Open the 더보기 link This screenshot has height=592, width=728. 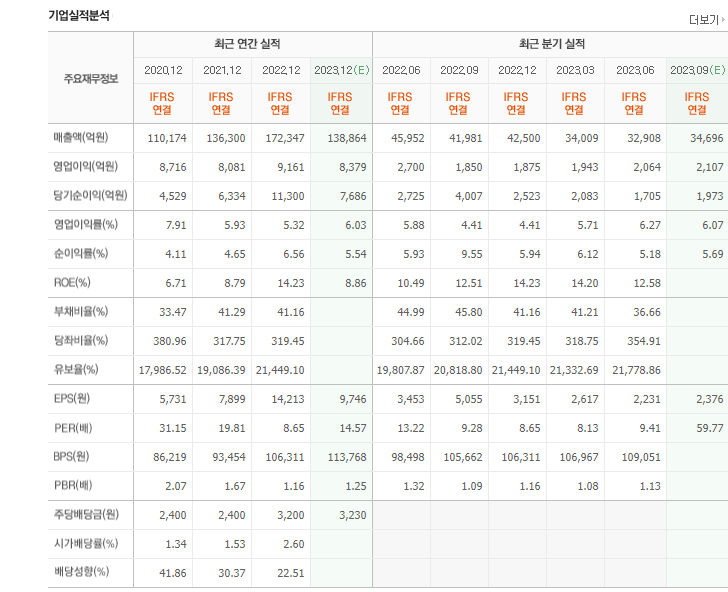tap(706, 20)
